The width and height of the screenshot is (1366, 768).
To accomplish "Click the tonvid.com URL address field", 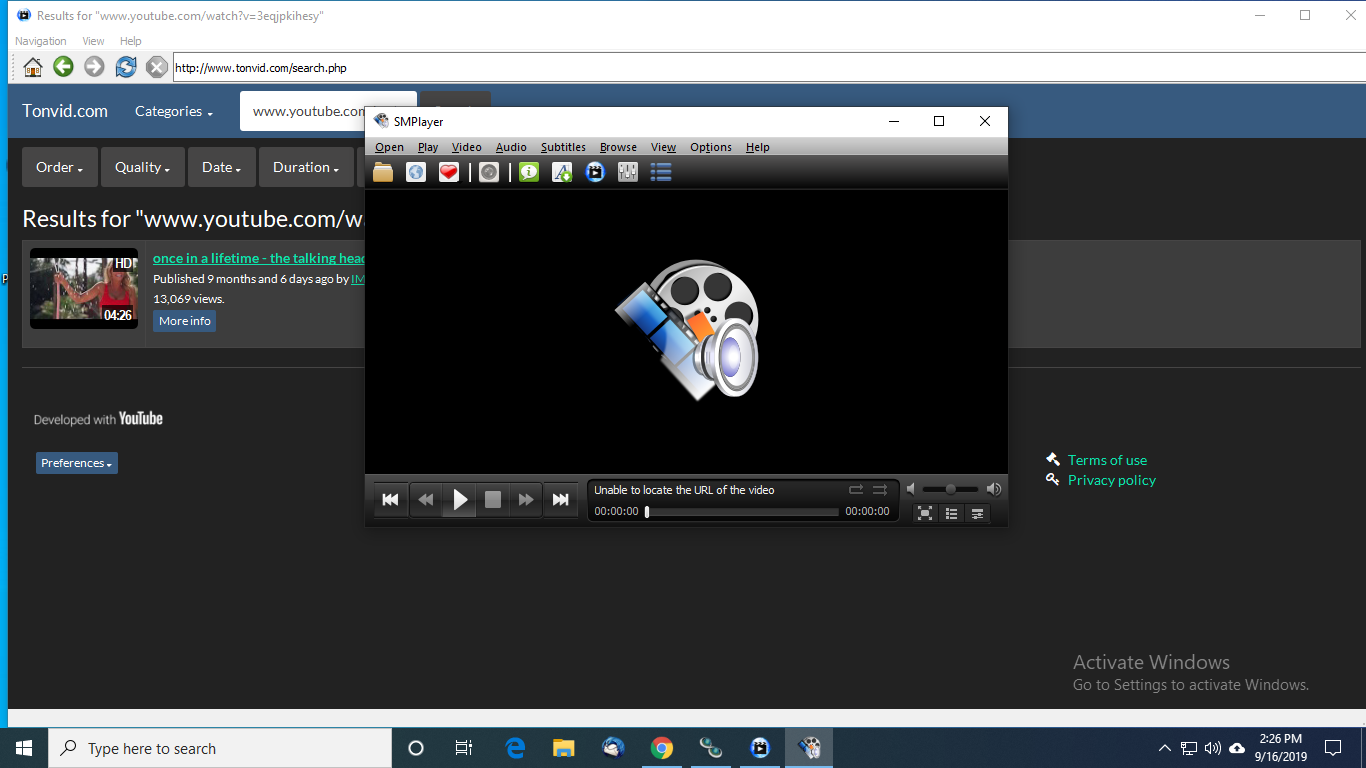I will tap(769, 68).
